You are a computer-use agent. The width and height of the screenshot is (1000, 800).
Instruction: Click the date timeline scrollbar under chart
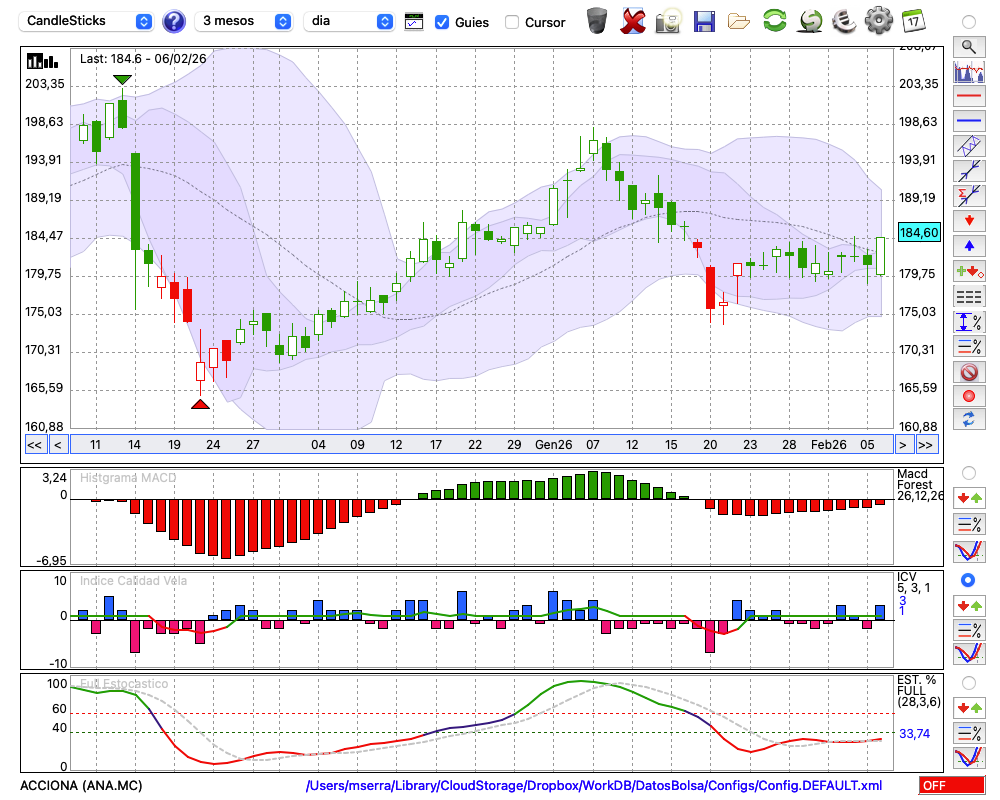[480, 444]
